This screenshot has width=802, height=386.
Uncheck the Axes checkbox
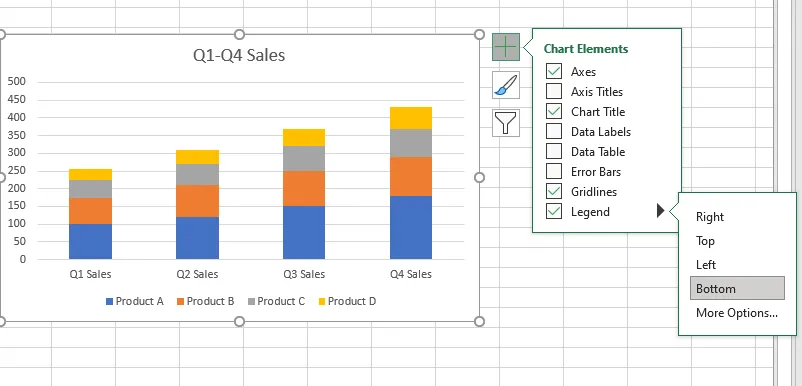coord(554,71)
